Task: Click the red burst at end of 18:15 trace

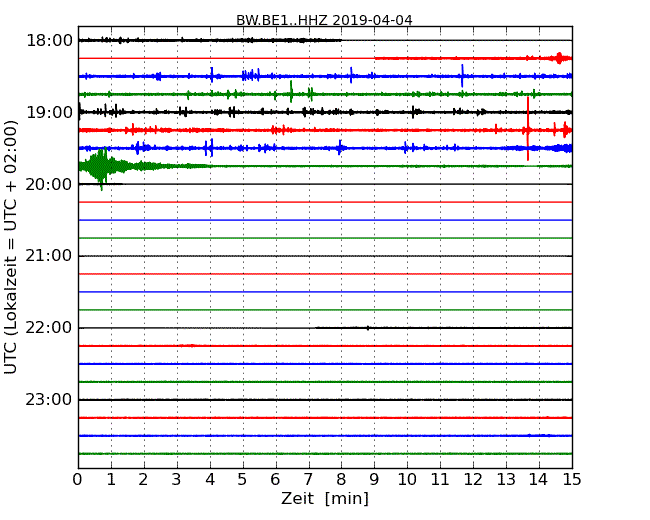Action: pos(559,58)
